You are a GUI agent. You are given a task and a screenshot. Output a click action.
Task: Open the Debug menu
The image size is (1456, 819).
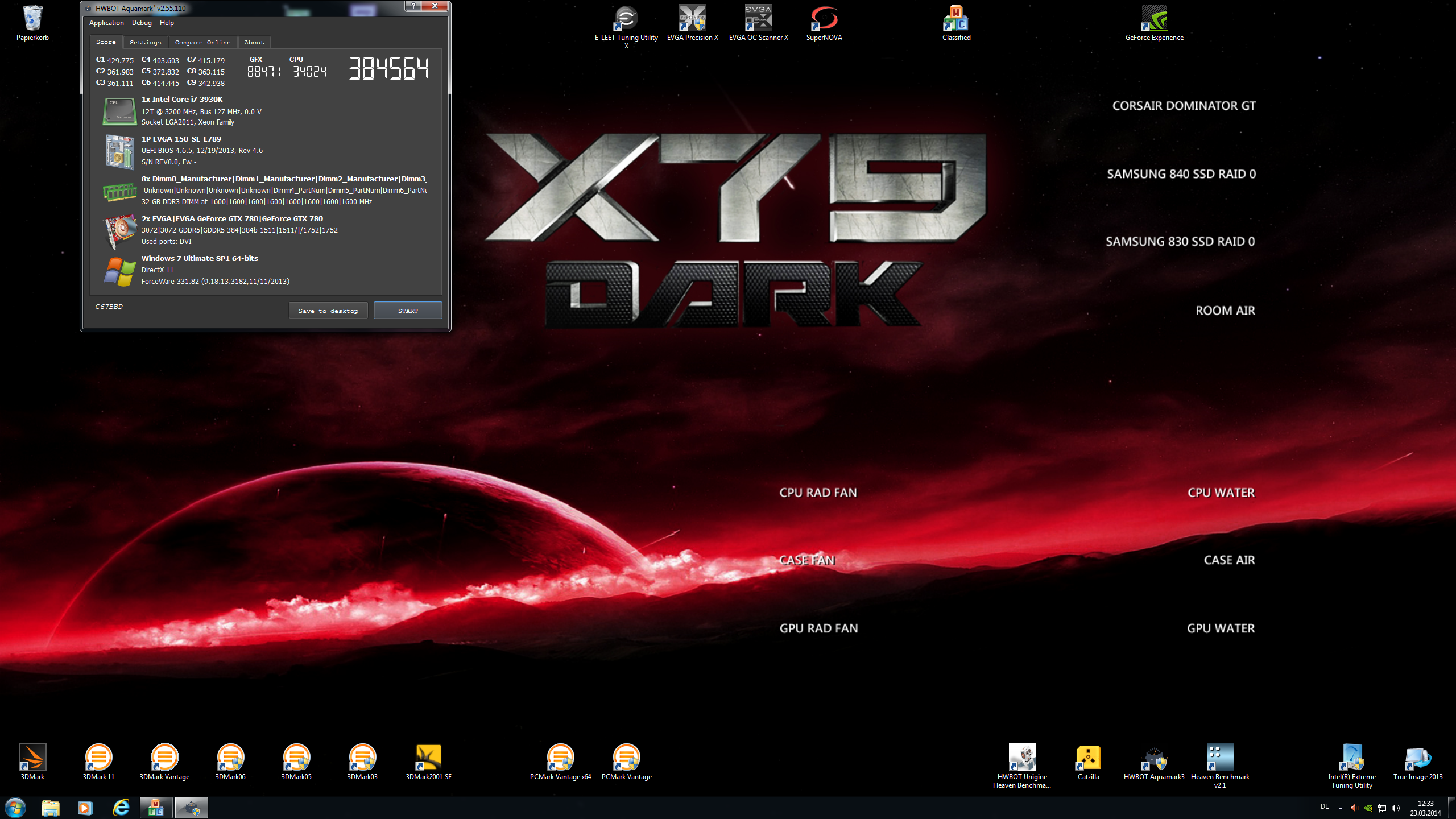click(142, 23)
